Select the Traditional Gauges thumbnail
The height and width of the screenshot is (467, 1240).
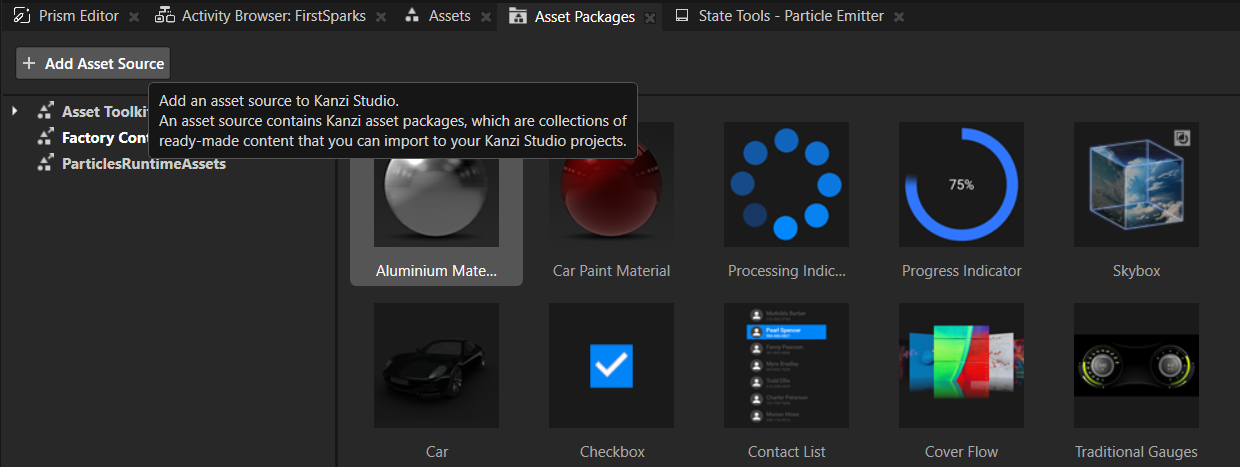[1136, 365]
